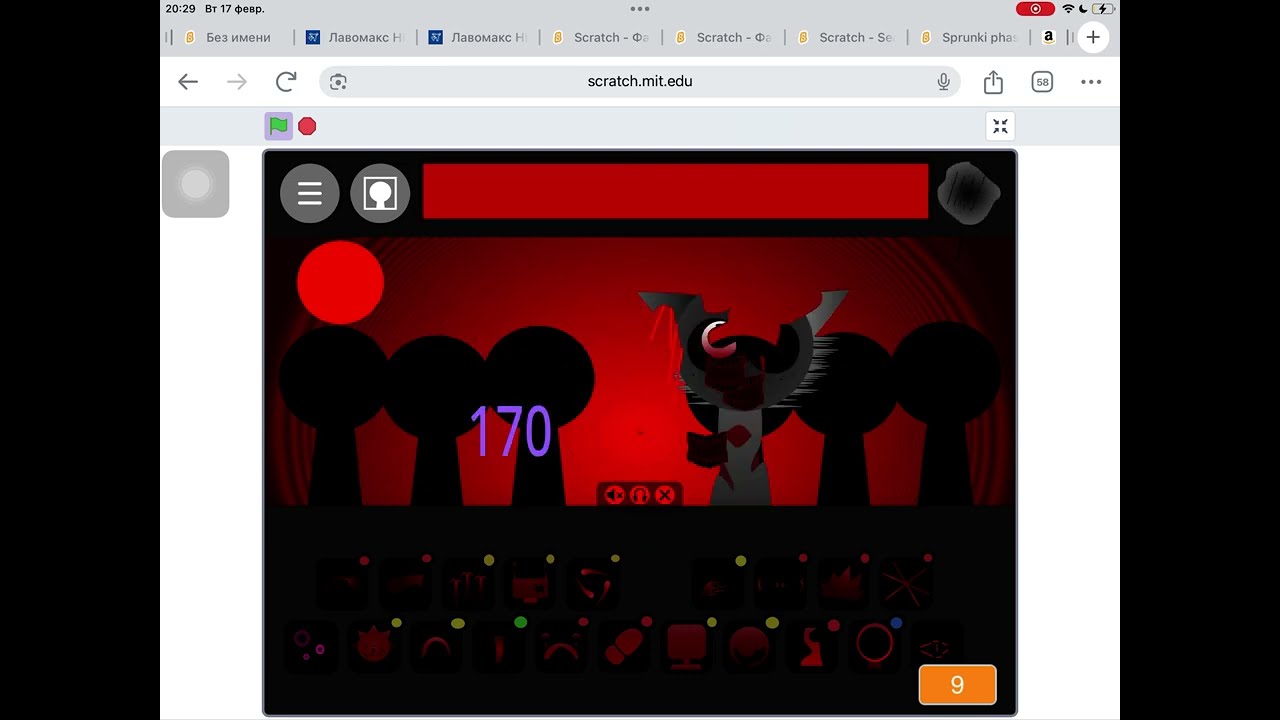Pick the red computer icon beside three spikes

click(x=530, y=583)
